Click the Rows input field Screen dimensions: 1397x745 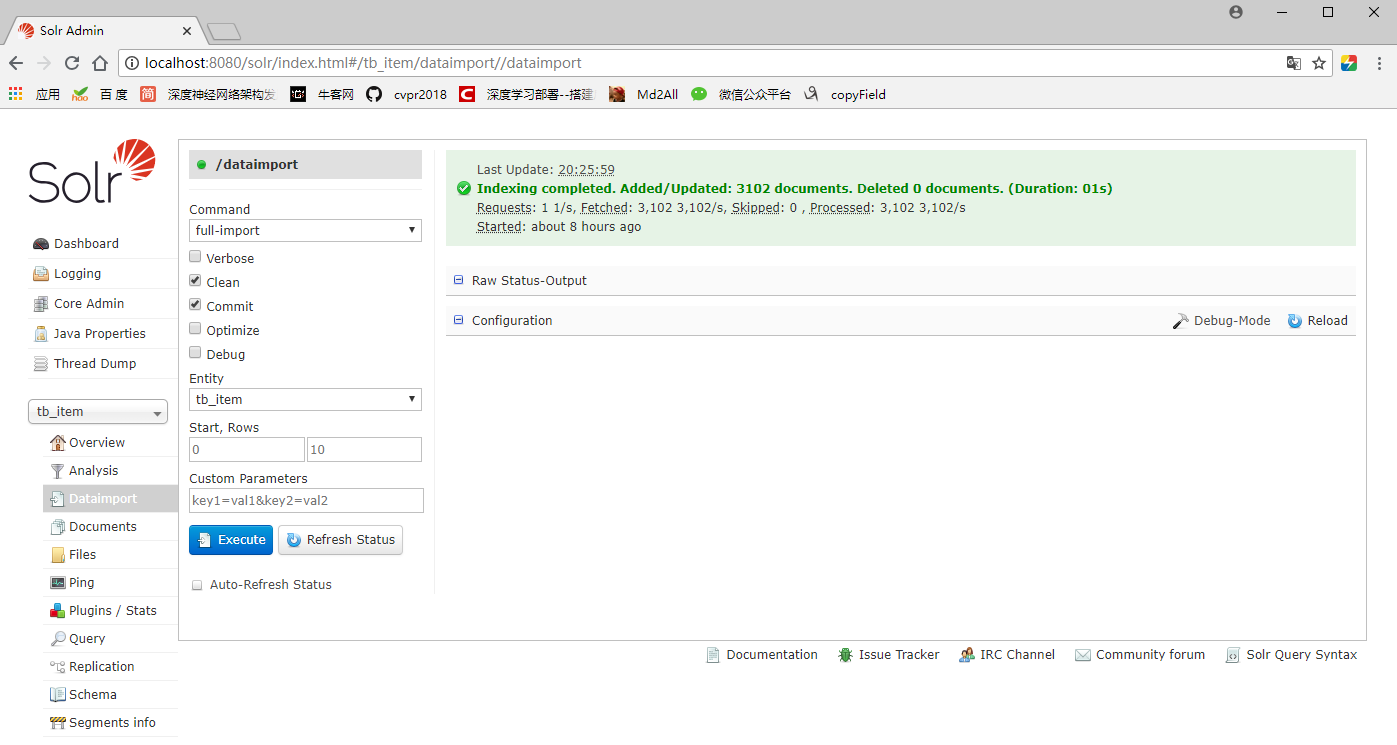(364, 449)
